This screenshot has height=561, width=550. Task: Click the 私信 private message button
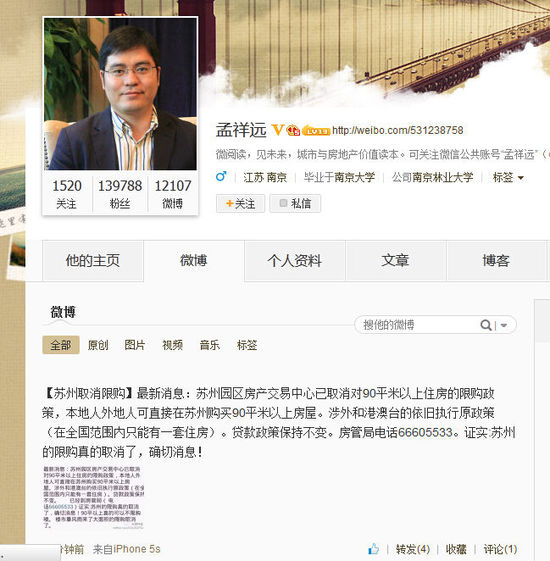pos(295,204)
